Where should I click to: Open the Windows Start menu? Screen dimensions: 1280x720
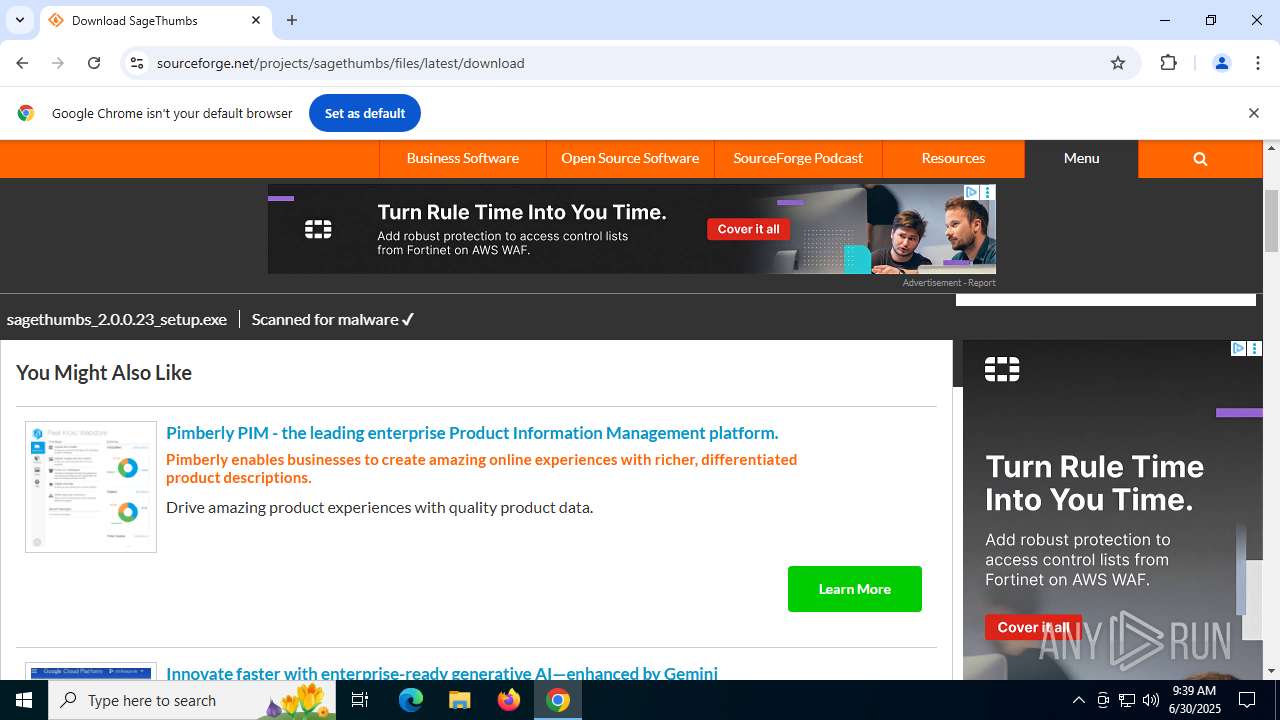[24, 700]
